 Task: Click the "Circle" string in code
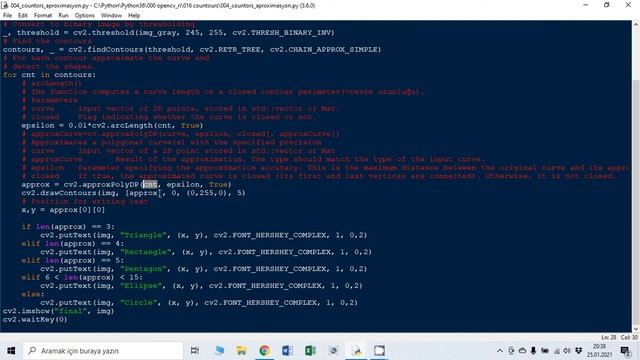139,302
